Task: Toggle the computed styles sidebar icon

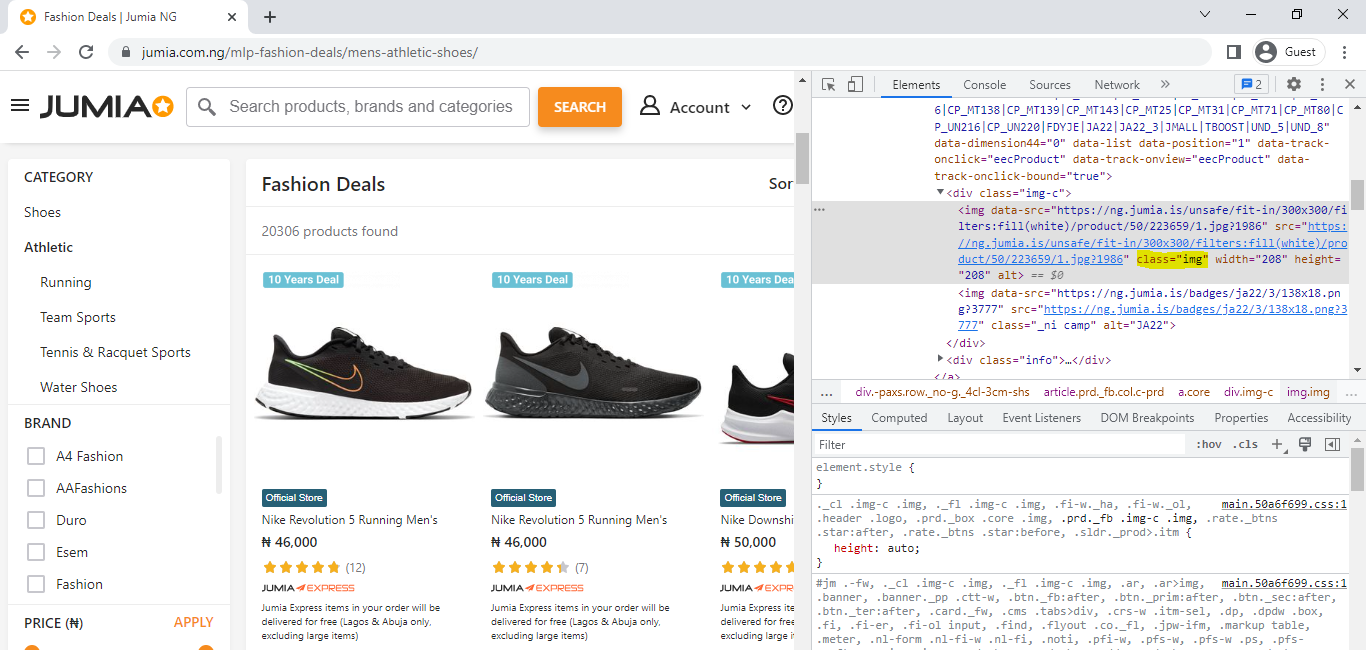Action: tap(1332, 444)
